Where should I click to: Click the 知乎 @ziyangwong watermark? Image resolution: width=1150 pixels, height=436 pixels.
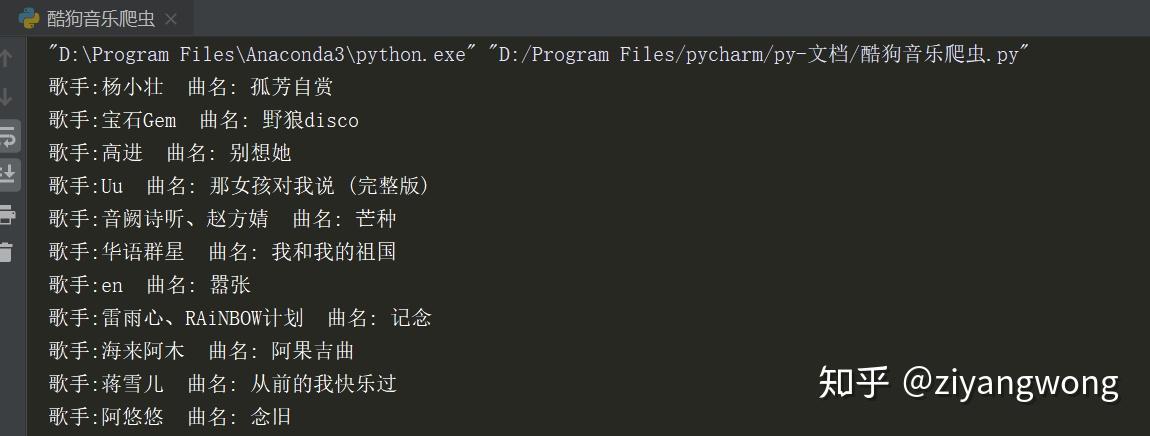click(x=969, y=382)
